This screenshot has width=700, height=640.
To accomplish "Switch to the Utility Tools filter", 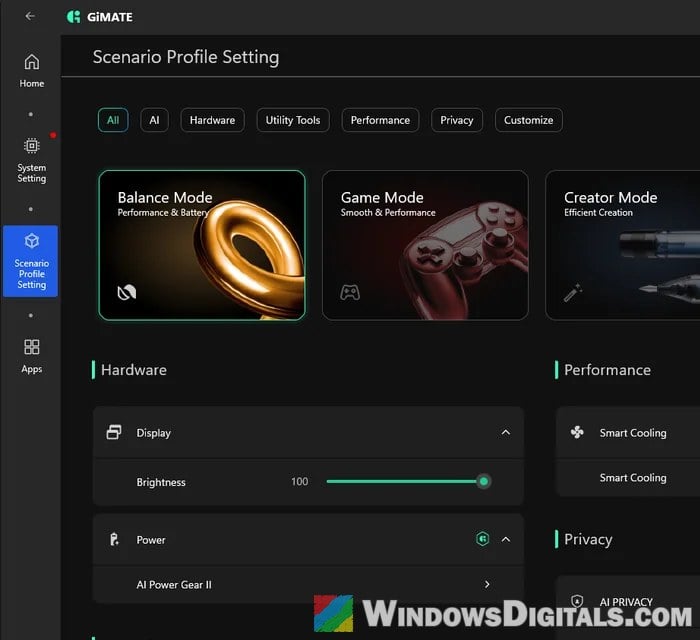I will click(293, 120).
